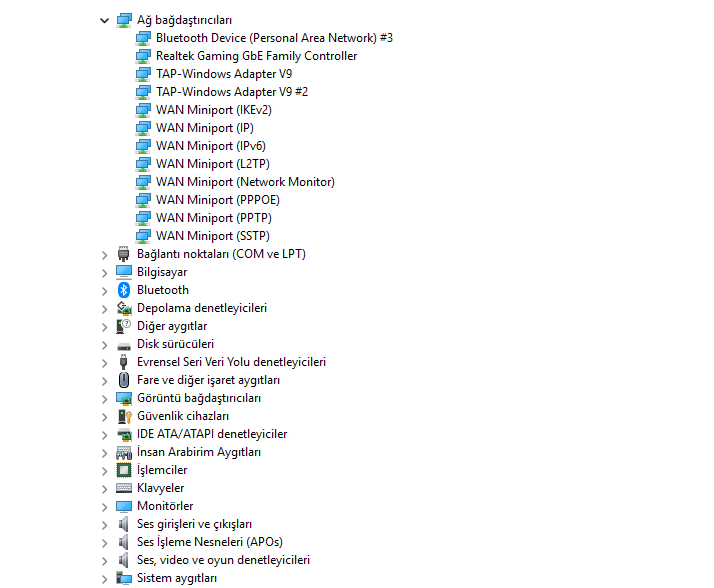This screenshot has width=714, height=588.
Task: Select the Monitörler label
Action: coord(165,506)
